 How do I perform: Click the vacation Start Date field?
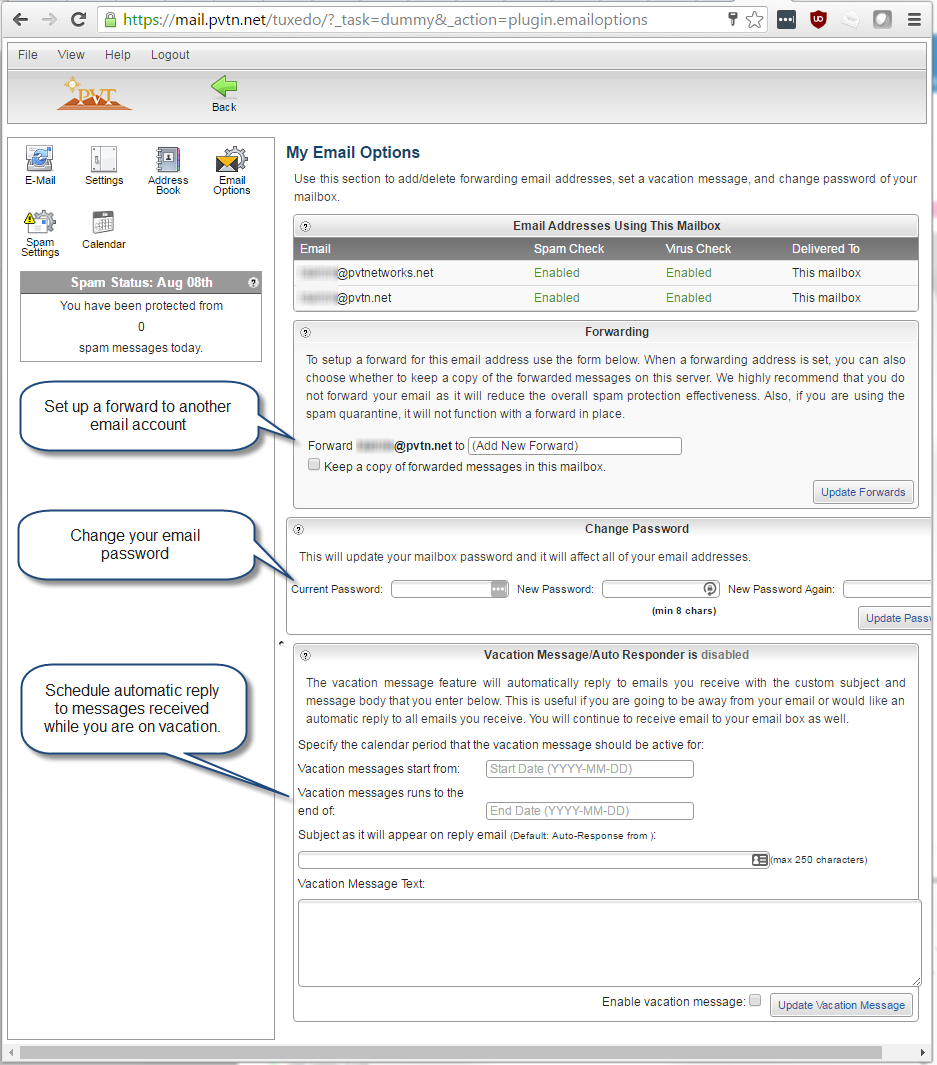click(590, 769)
